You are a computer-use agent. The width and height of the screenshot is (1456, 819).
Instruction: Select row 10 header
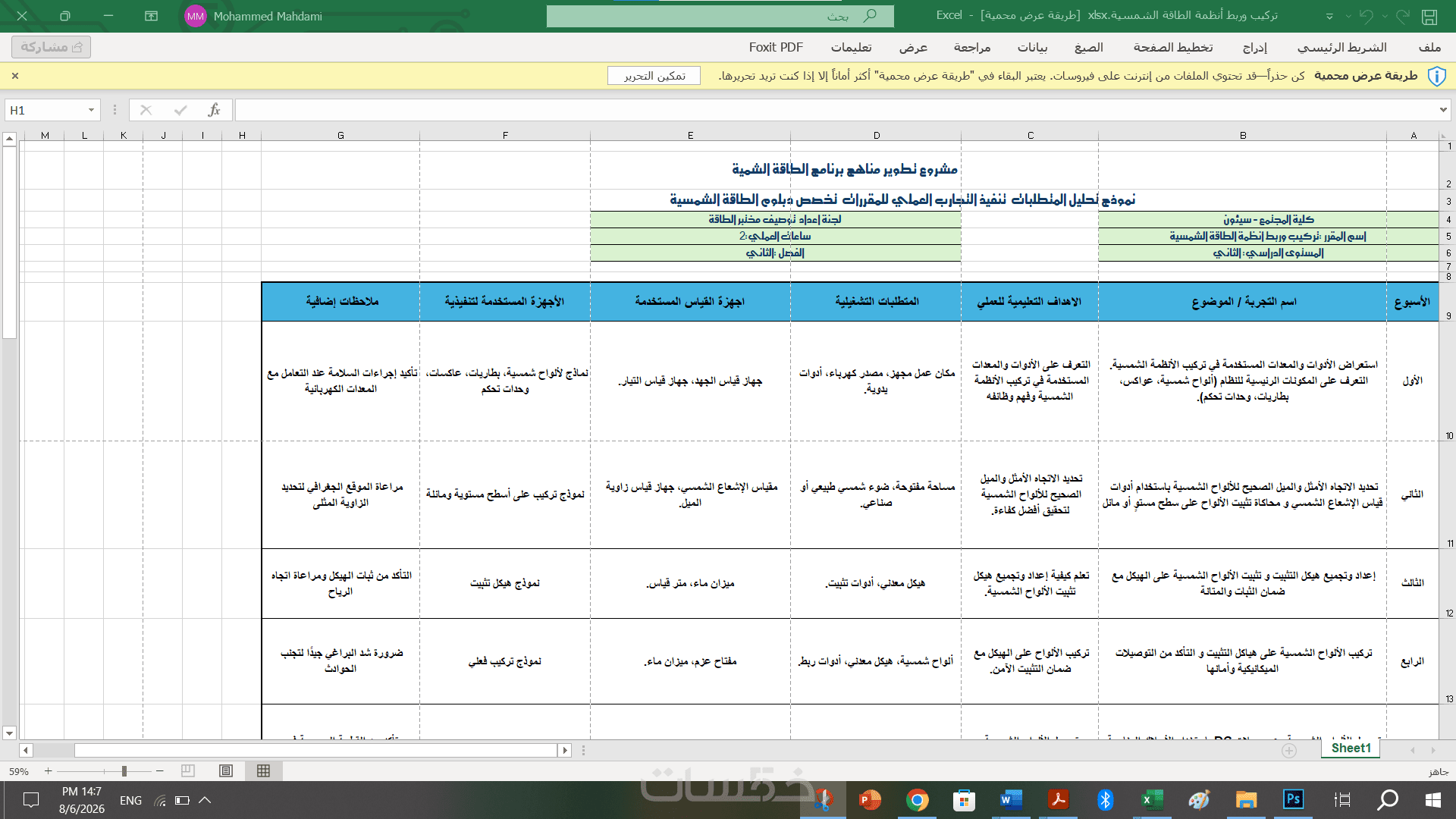click(1447, 381)
